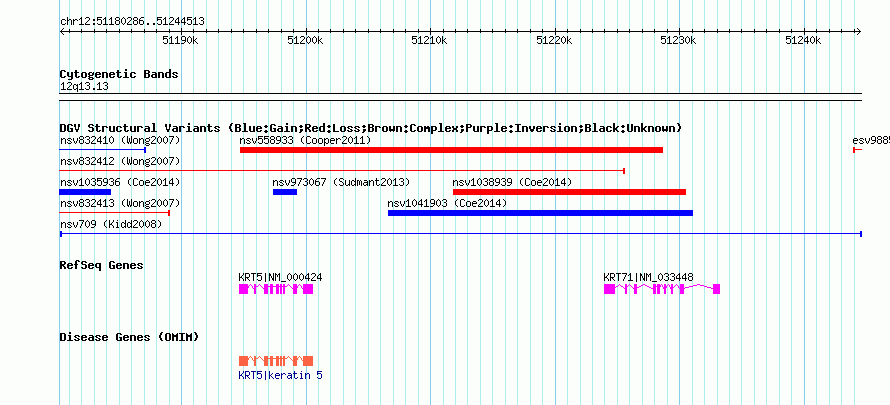The width and height of the screenshot is (890, 405).
Task: Click the nsv832412 (Wong2007) label
Action: coord(120,161)
